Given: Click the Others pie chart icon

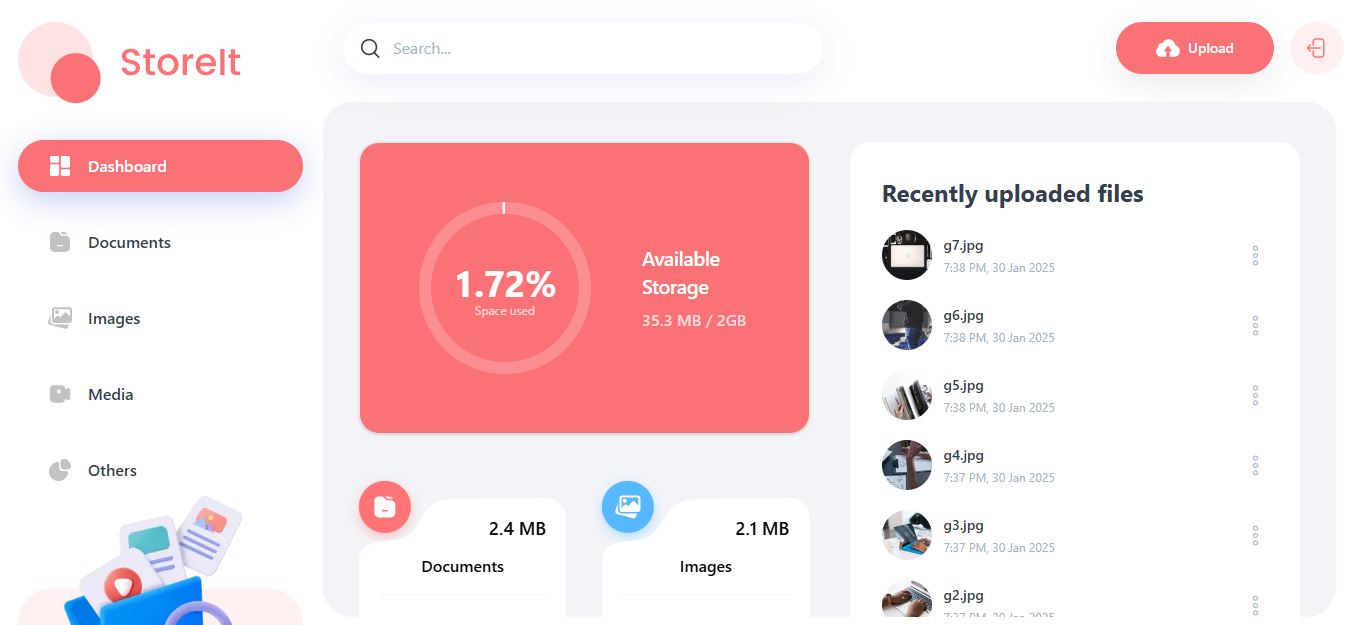Looking at the screenshot, I should coord(60,470).
